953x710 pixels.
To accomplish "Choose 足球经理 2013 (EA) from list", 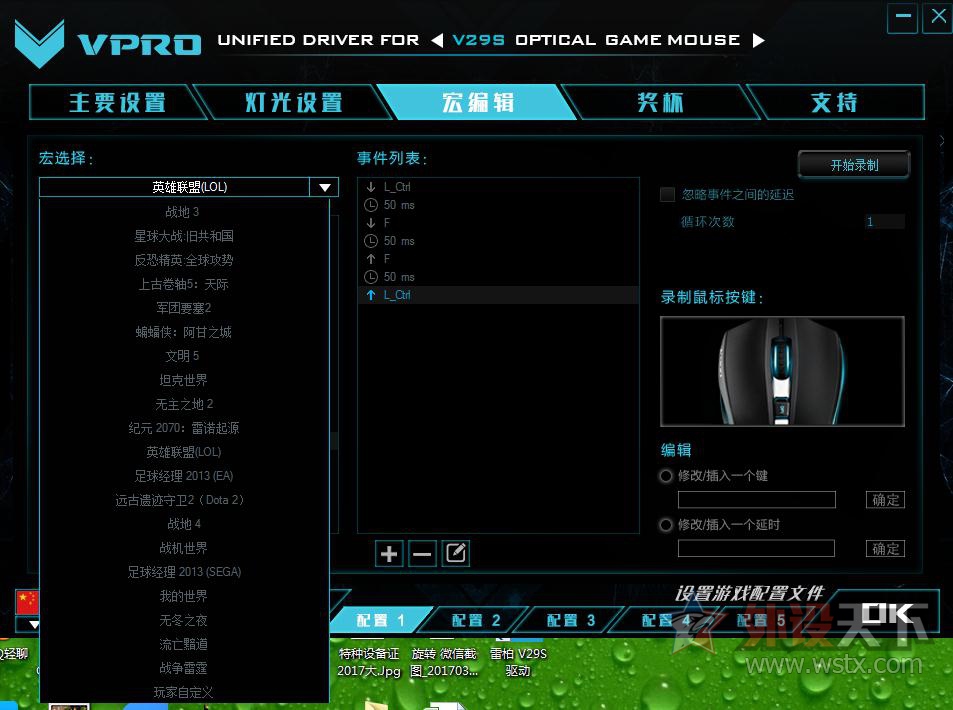I will tap(184, 476).
